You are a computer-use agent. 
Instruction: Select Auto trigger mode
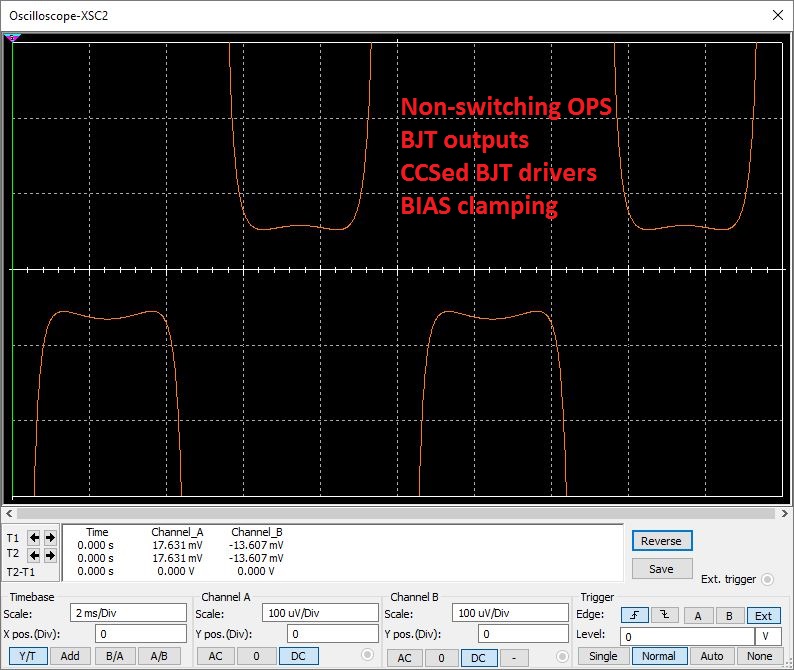712,656
